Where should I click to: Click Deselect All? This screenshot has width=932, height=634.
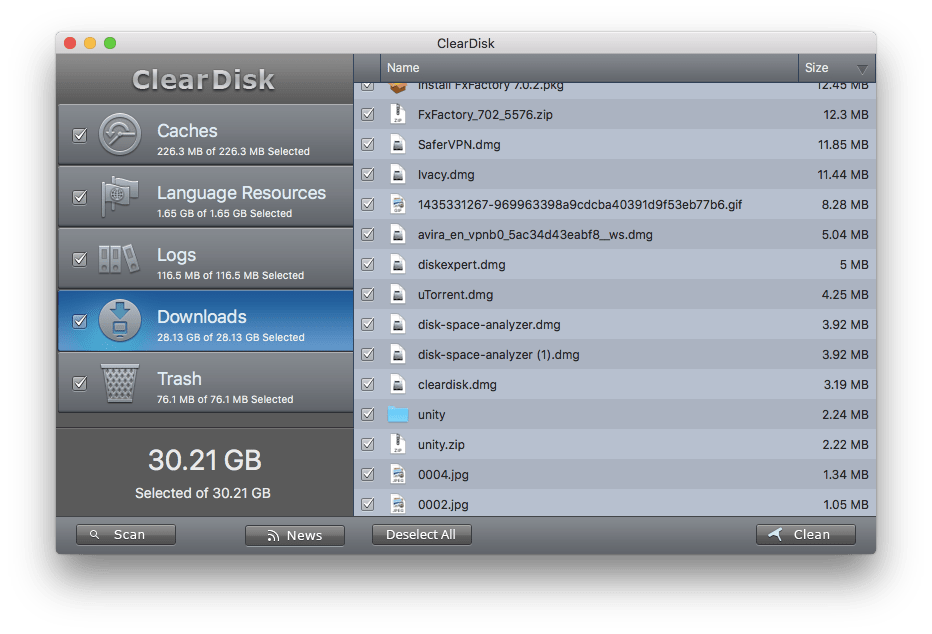pos(421,534)
